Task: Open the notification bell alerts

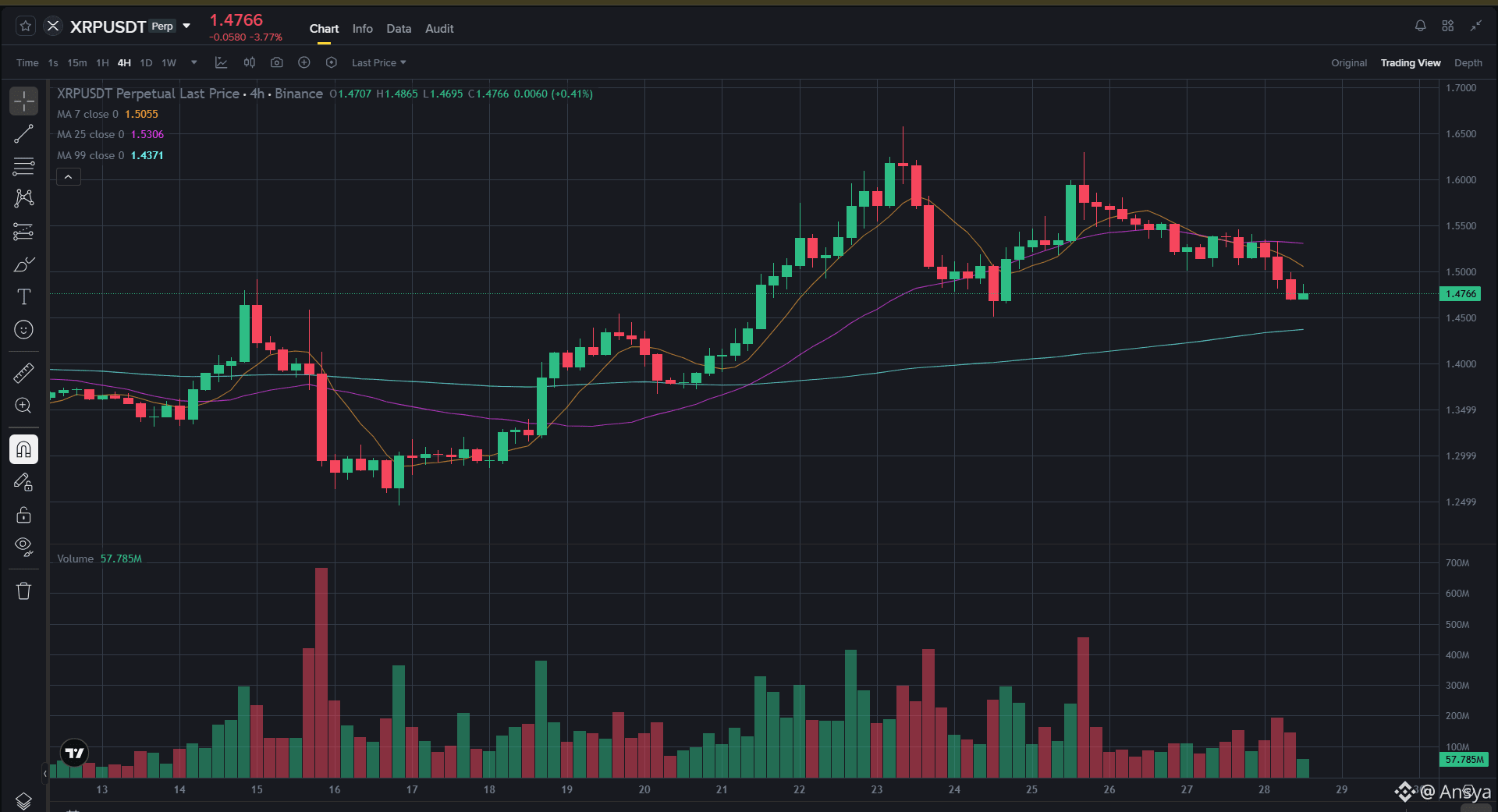Action: (1420, 26)
